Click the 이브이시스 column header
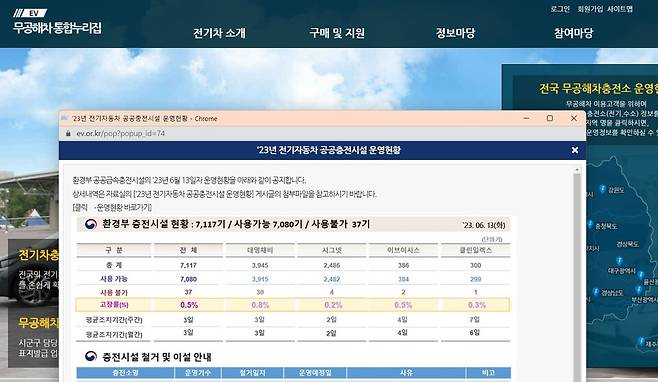The width and height of the screenshot is (658, 382). (x=403, y=250)
